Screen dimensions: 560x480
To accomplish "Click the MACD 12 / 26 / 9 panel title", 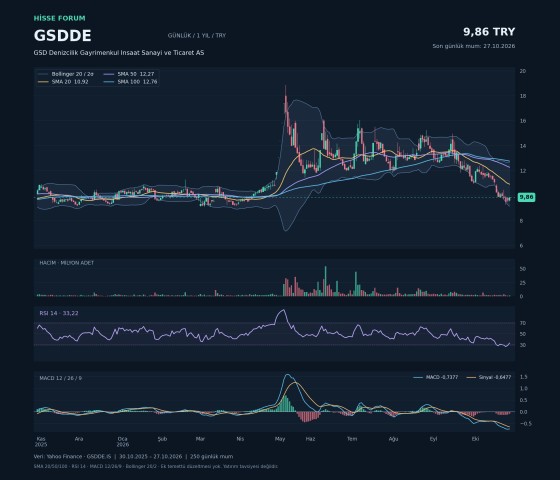I will [60, 378].
